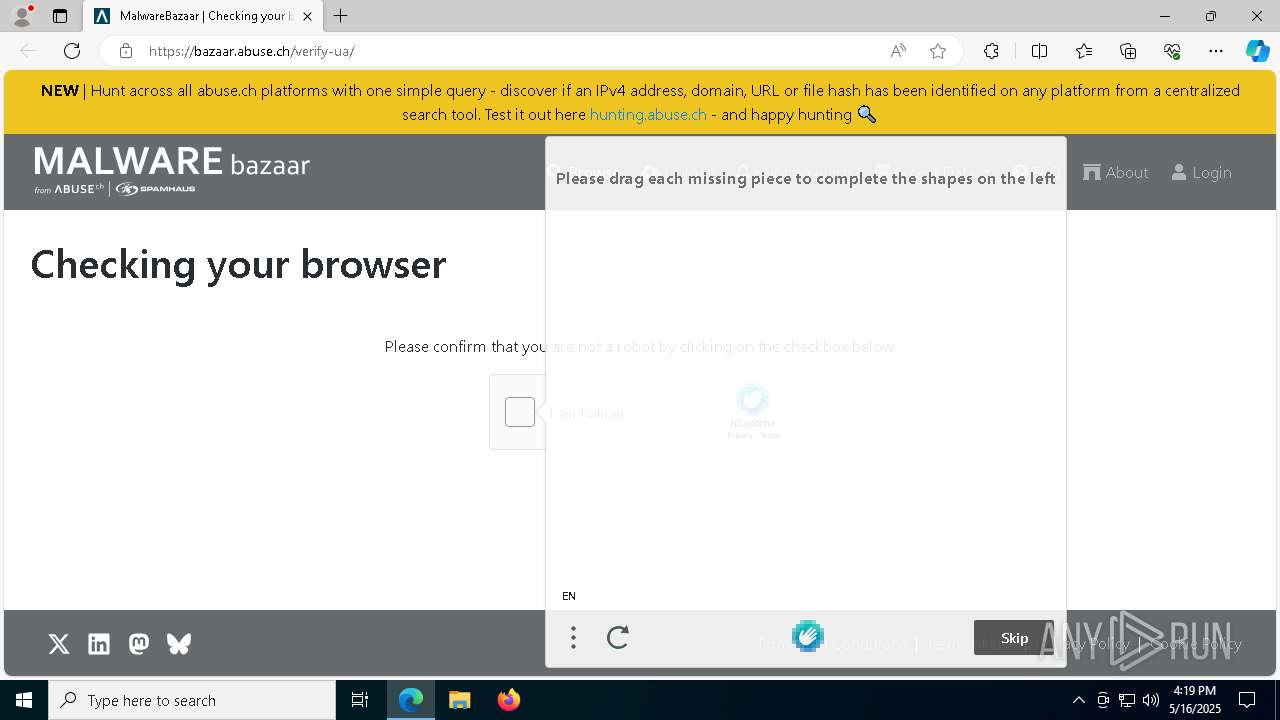This screenshot has height=720, width=1280.
Task: Open network status in system tray
Action: tap(1127, 700)
